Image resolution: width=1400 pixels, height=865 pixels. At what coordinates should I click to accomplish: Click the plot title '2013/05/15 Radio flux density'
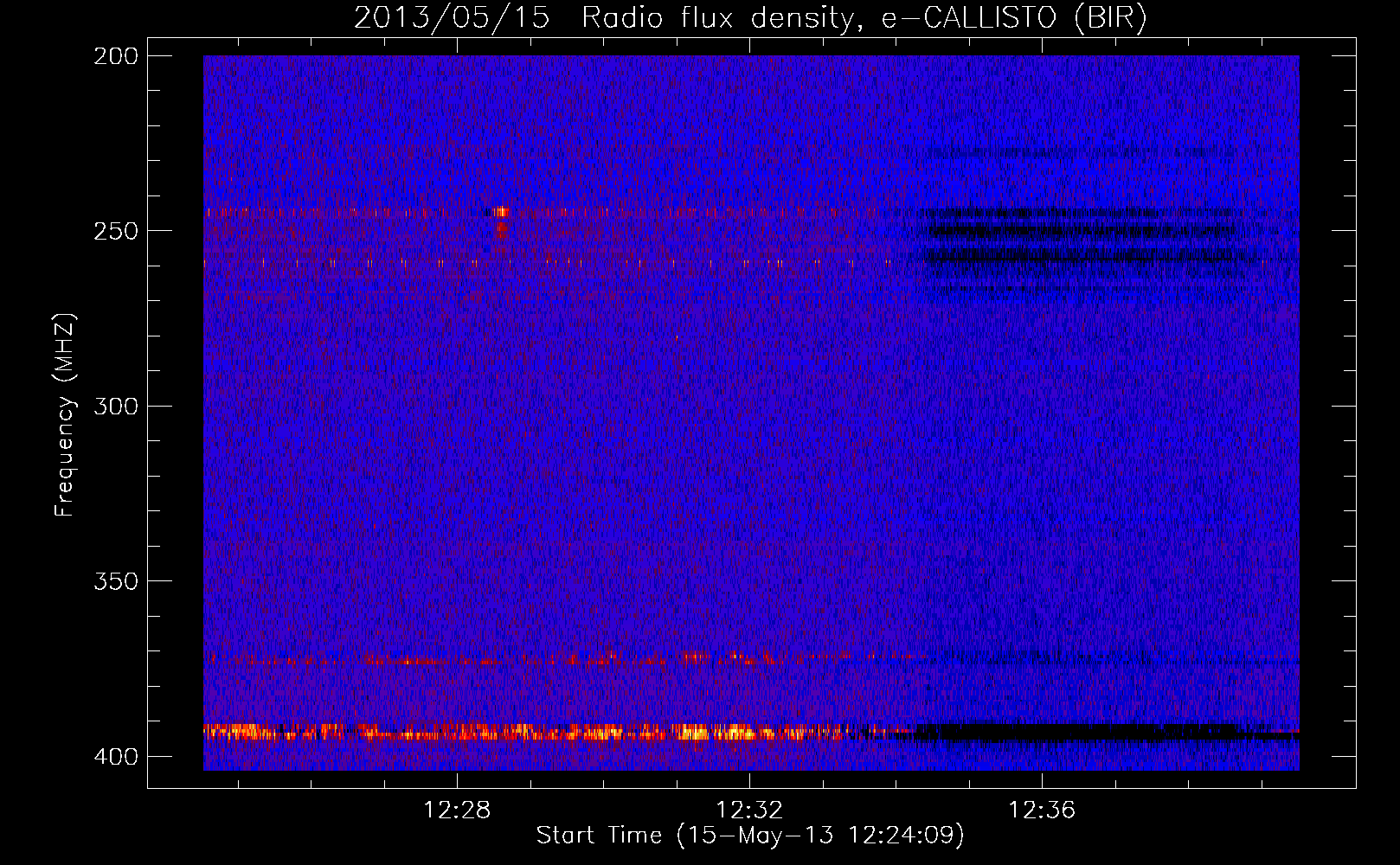(749, 18)
